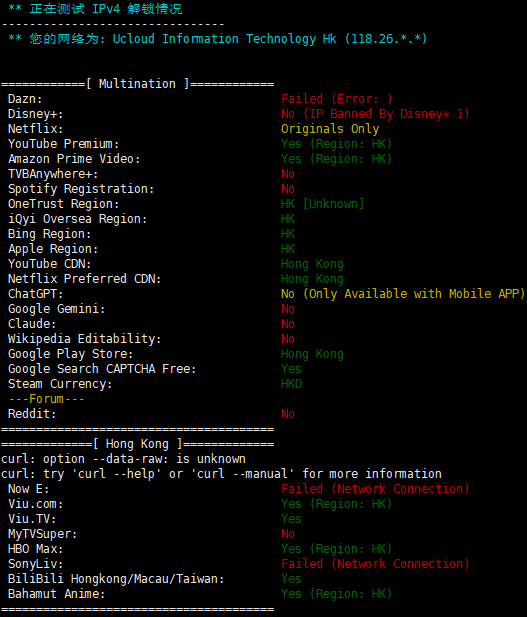Image resolution: width=527 pixels, height=617 pixels.
Task: Click the Now E Failed result
Action: (x=375, y=489)
